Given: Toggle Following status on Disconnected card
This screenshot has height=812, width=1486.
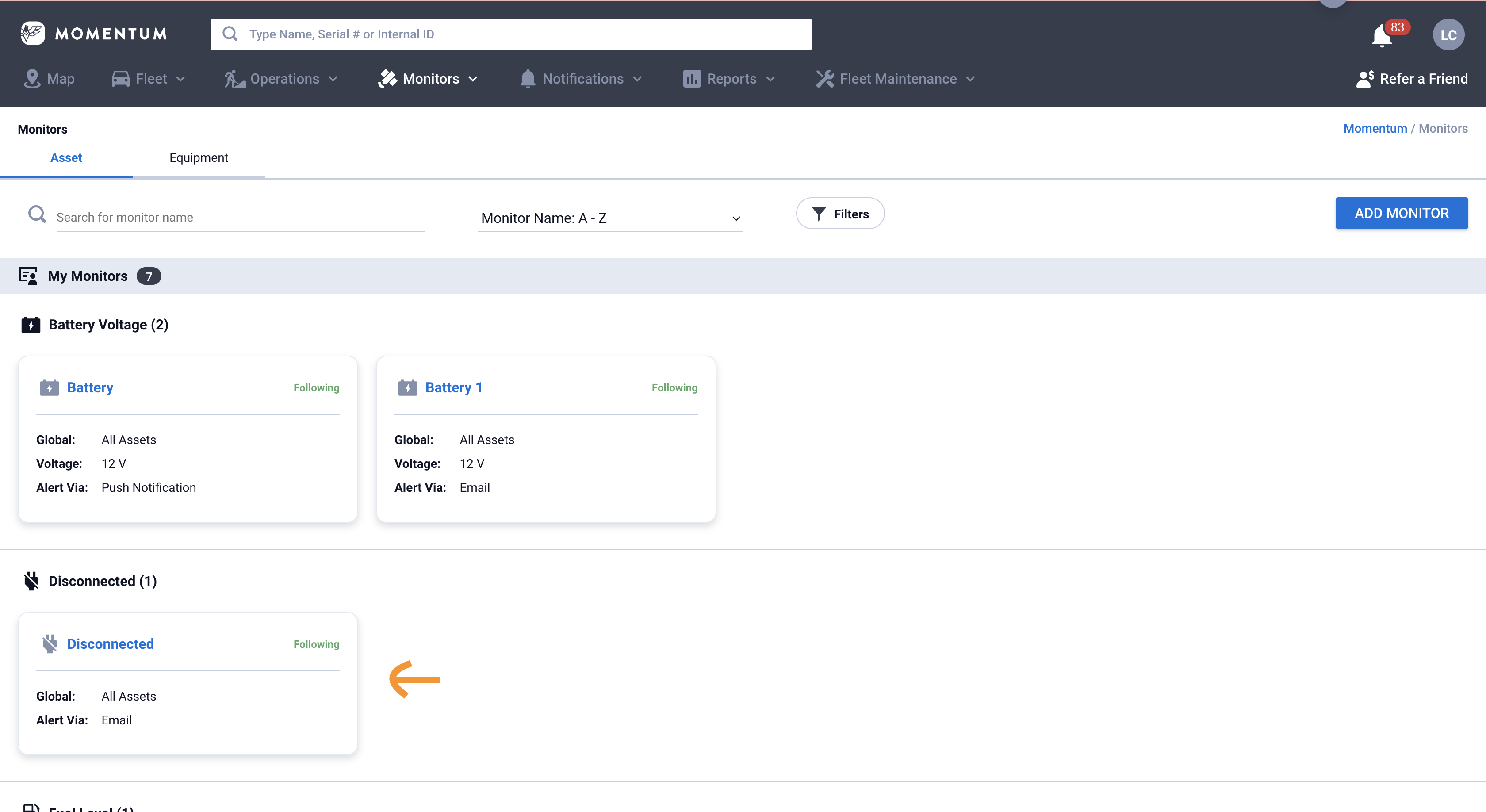Looking at the screenshot, I should coord(316,644).
